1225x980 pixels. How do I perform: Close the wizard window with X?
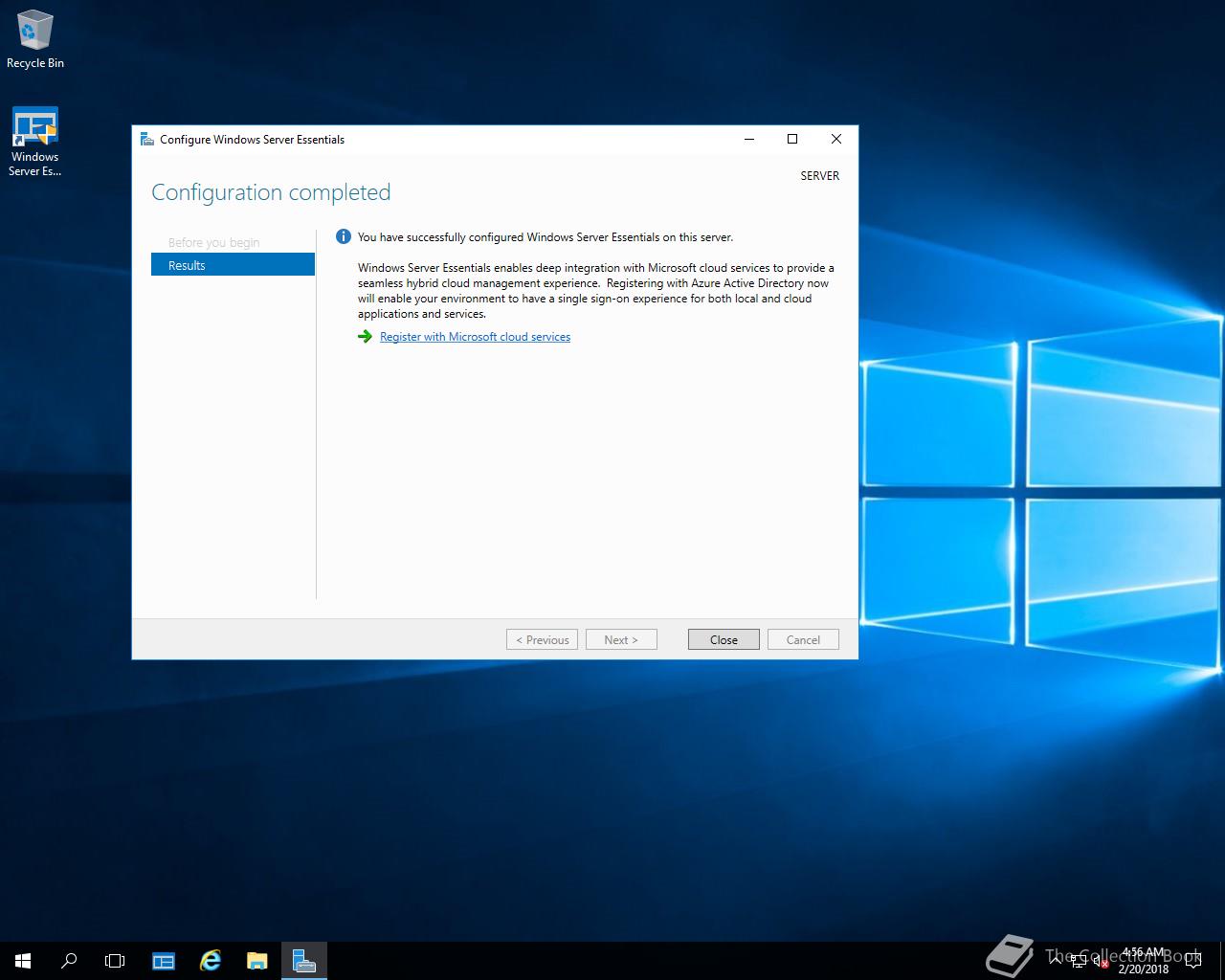(x=836, y=139)
